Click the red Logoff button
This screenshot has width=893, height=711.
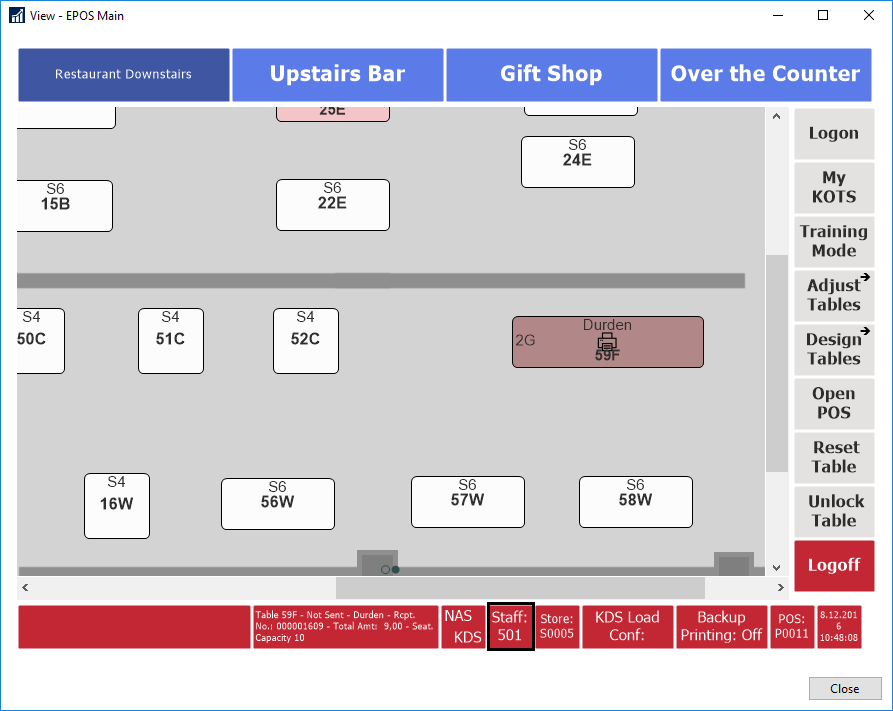pyautogui.click(x=834, y=566)
